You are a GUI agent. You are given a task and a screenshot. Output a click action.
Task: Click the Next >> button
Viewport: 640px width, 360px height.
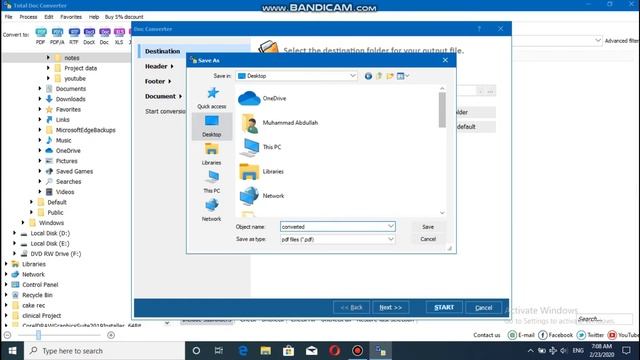click(391, 307)
